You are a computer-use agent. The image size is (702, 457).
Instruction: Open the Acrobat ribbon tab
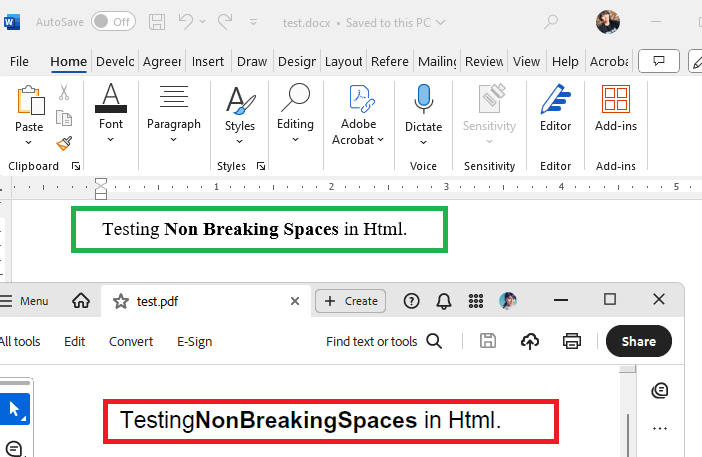tap(609, 61)
